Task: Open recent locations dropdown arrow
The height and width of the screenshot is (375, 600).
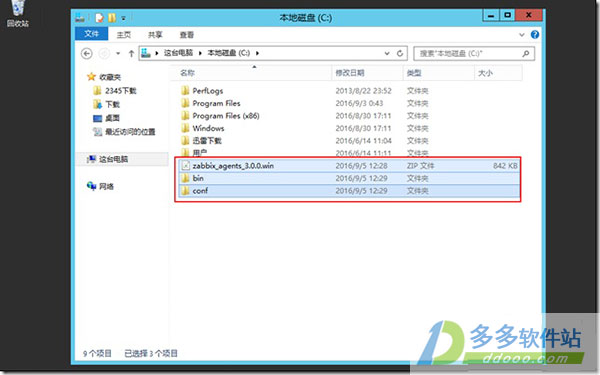Action: tap(118, 54)
